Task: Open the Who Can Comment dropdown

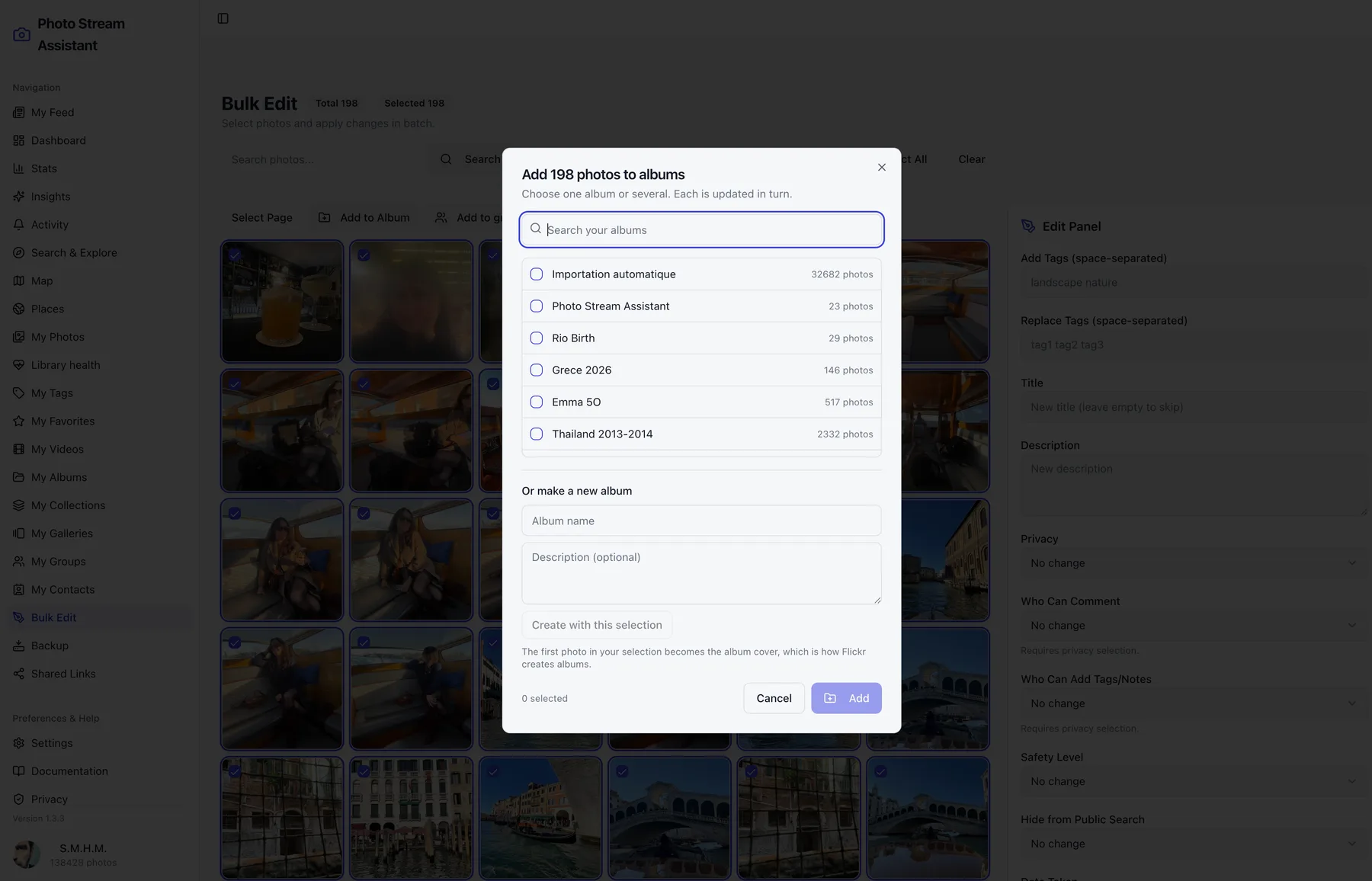Action: pos(1194,626)
